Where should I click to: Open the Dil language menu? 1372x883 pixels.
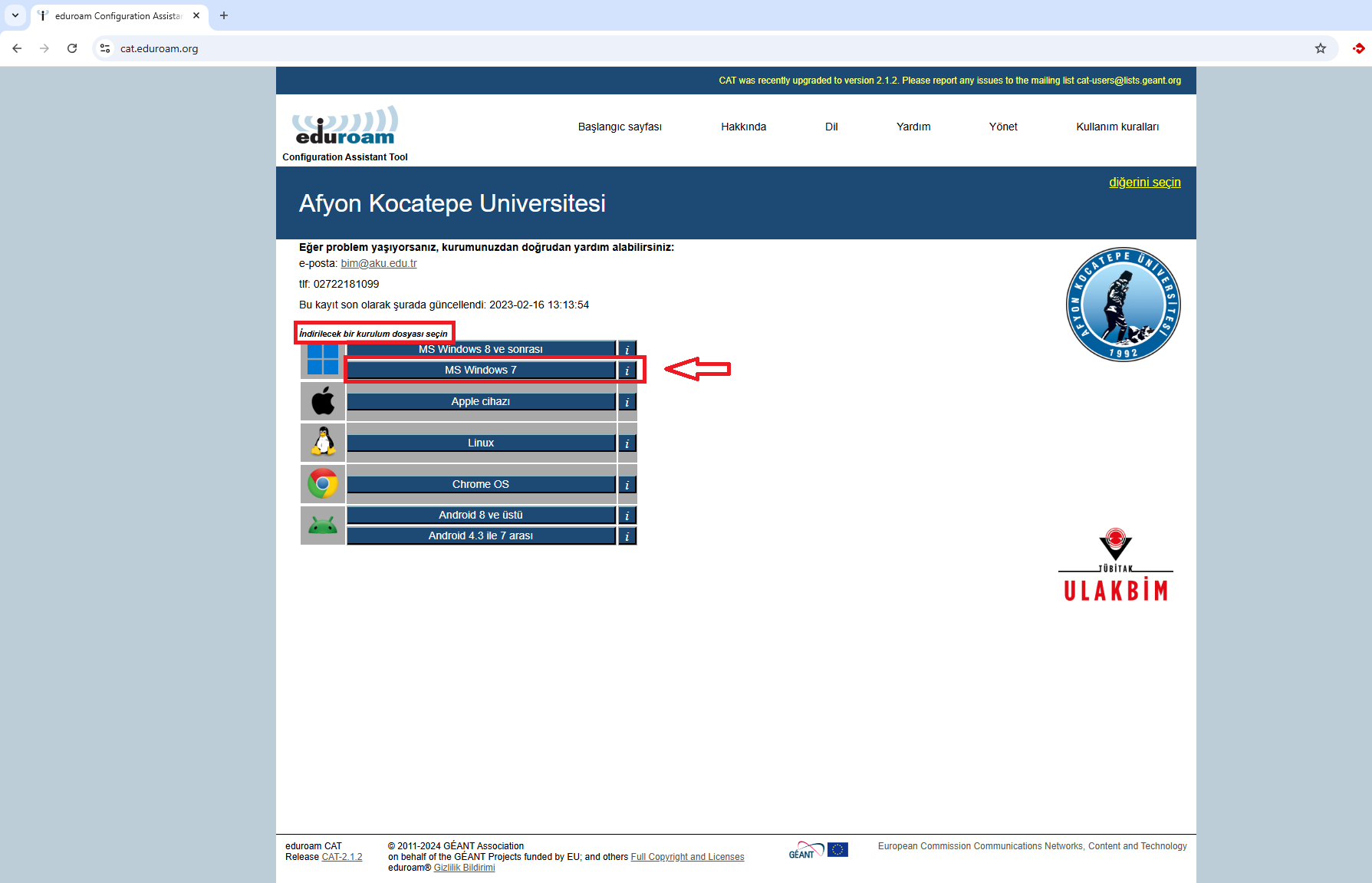(831, 127)
